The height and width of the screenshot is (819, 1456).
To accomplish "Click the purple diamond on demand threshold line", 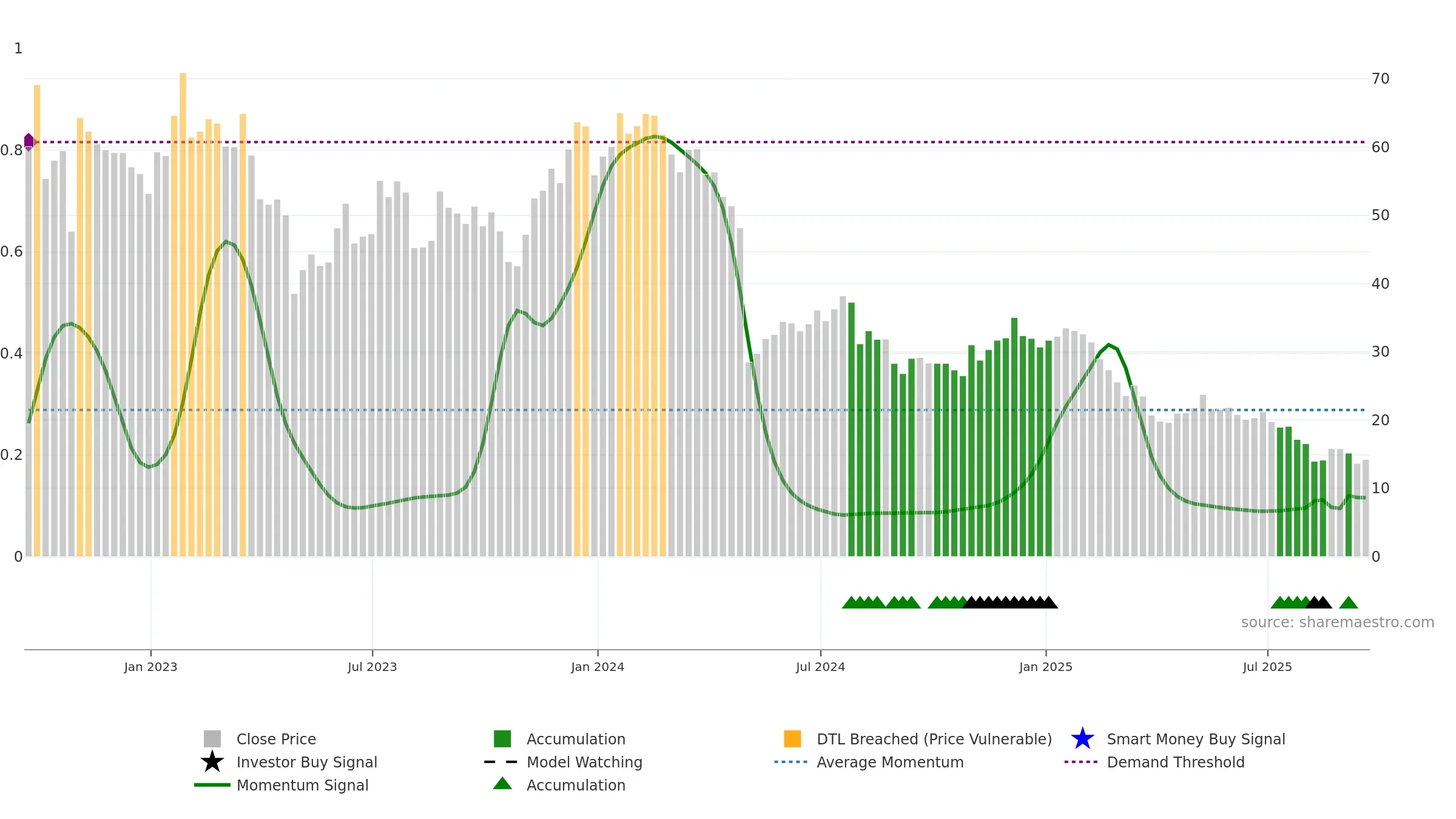I will pyautogui.click(x=29, y=142).
